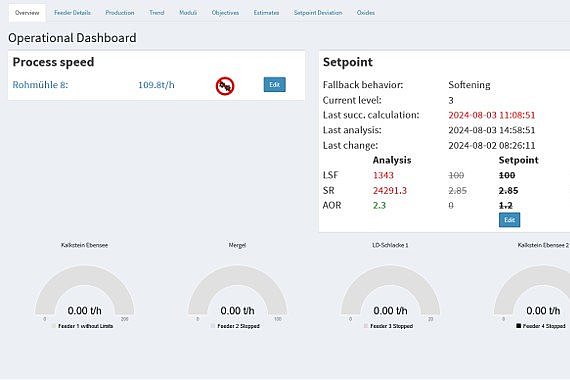The height and width of the screenshot is (380, 570).
Task: Open the Rohmühle 8 link
Action: pos(40,85)
